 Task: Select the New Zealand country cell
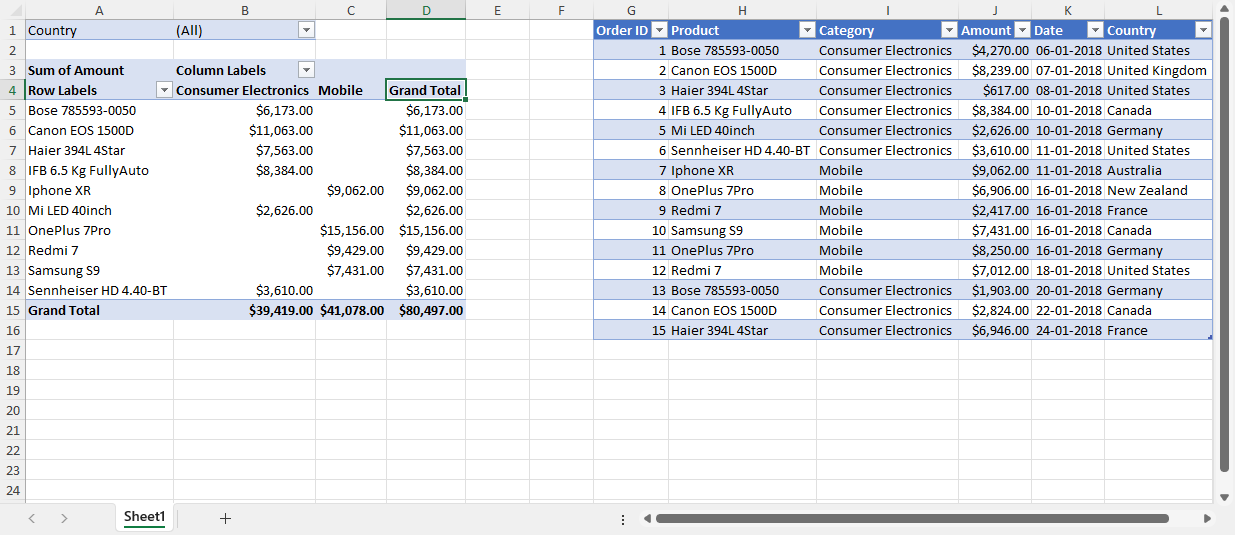[x=1158, y=190]
